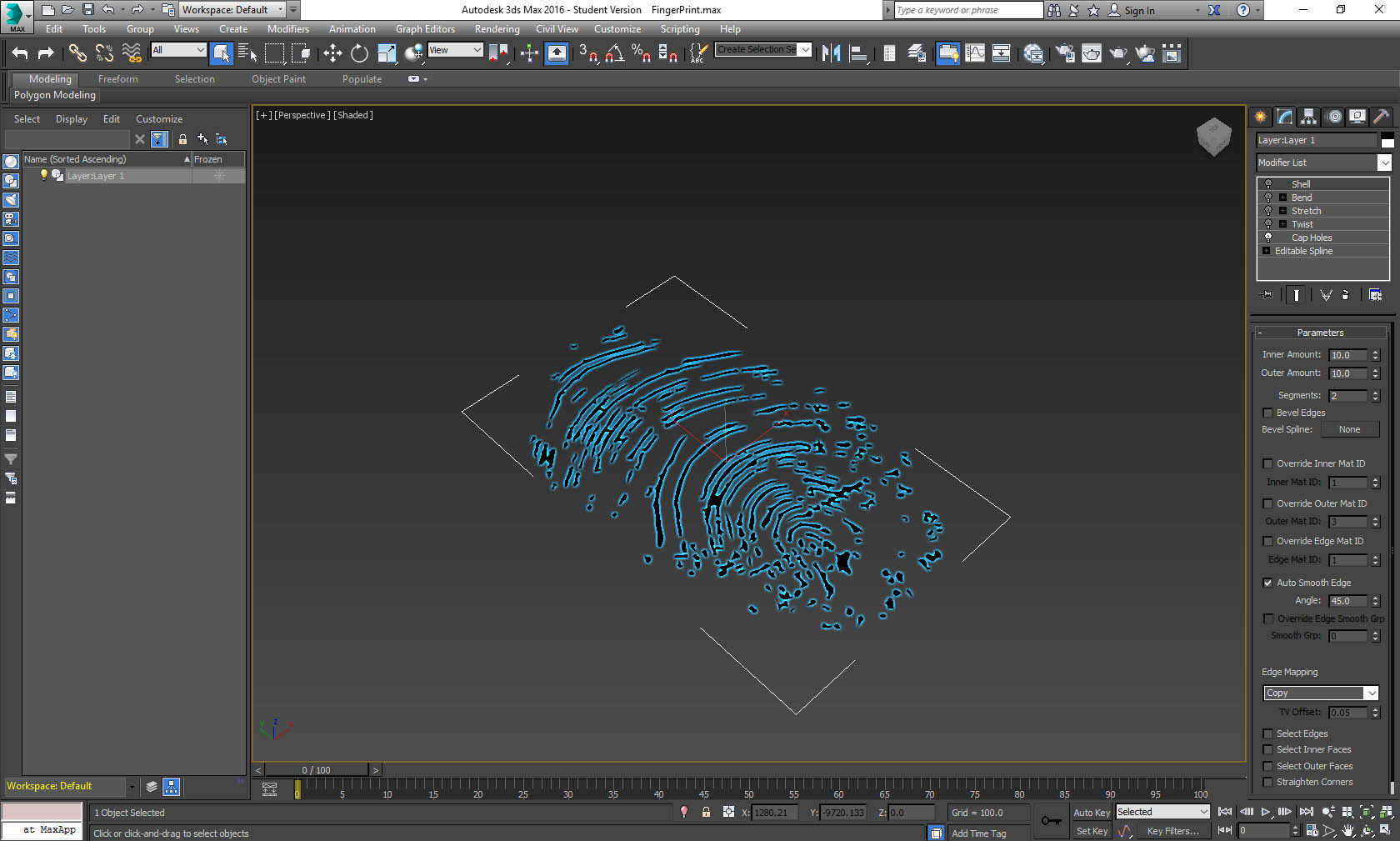1400x841 pixels.
Task: Uncheck the Auto Smooth Edge option
Action: (x=1268, y=583)
